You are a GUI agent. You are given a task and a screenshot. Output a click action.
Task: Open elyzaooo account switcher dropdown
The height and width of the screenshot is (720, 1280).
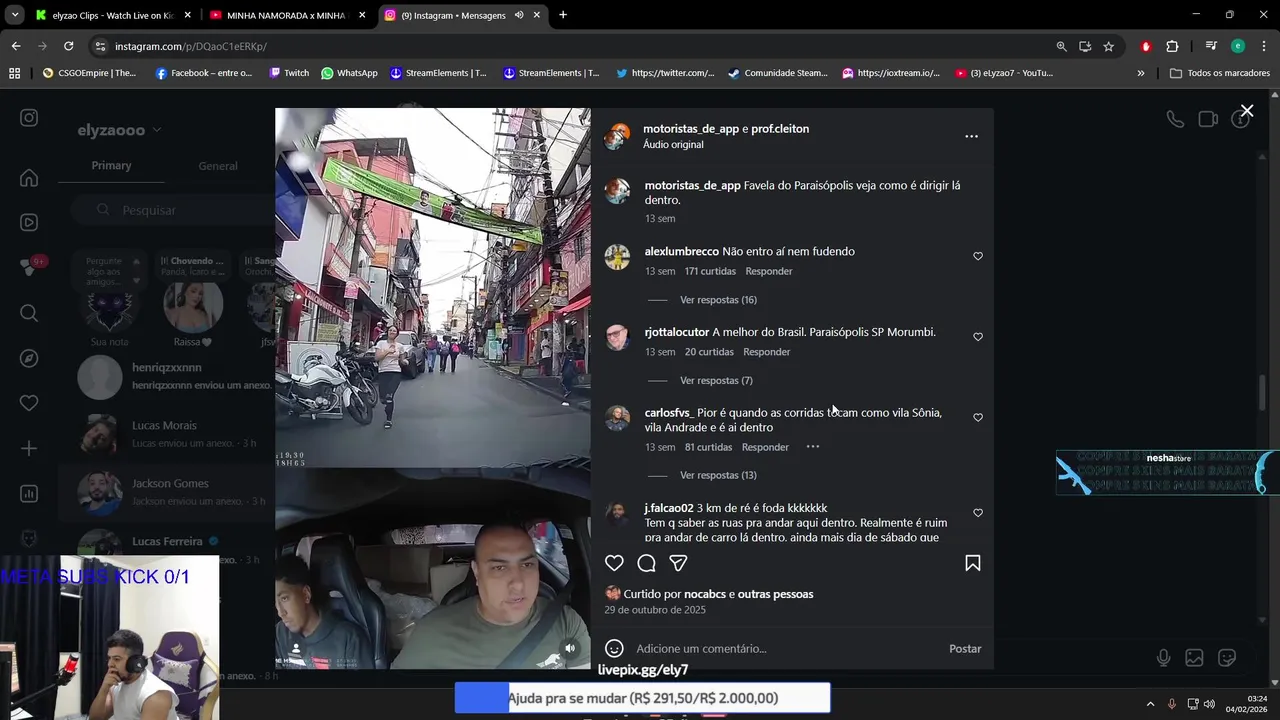click(x=119, y=130)
